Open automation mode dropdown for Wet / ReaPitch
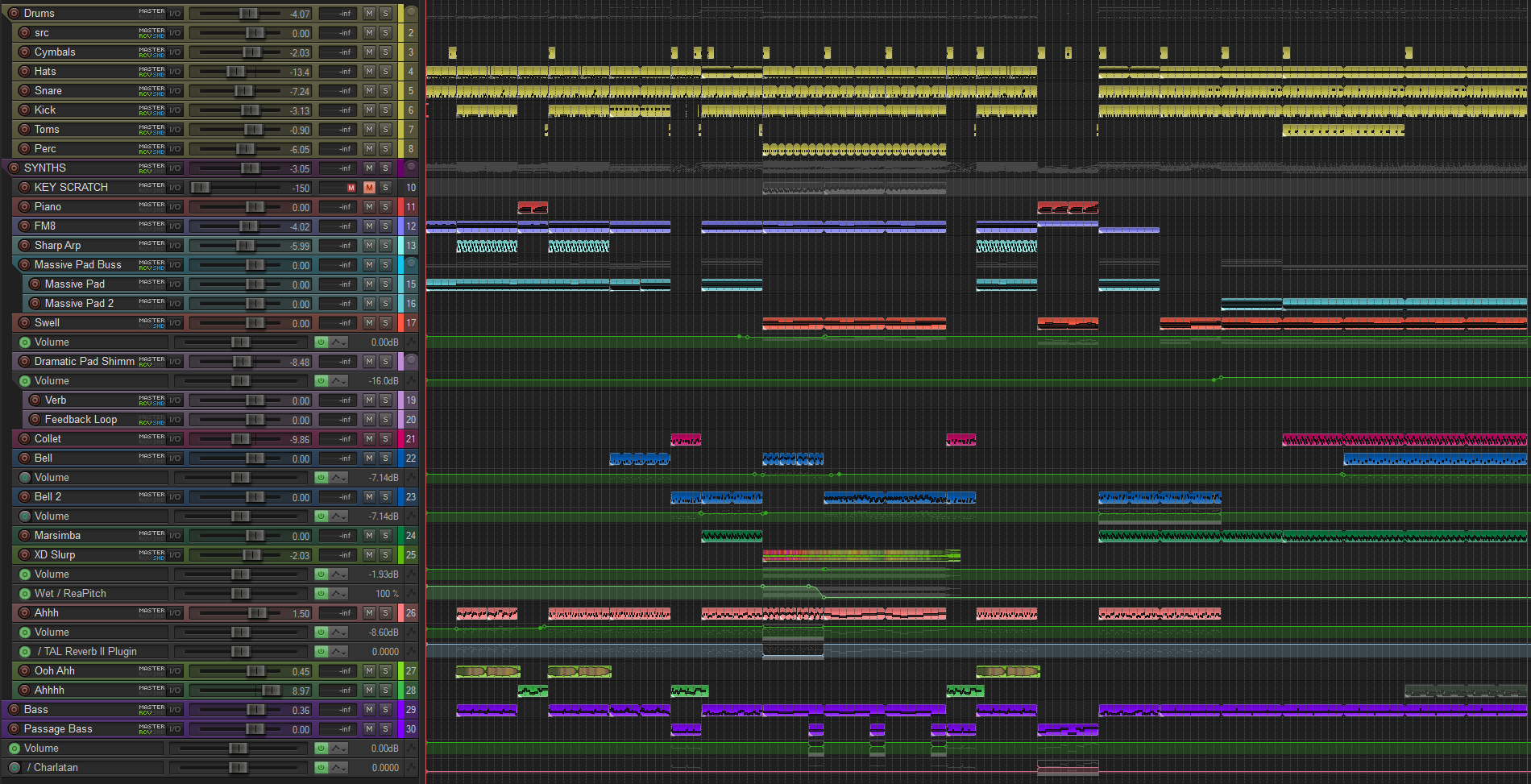This screenshot has height=784, width=1531. [x=338, y=594]
